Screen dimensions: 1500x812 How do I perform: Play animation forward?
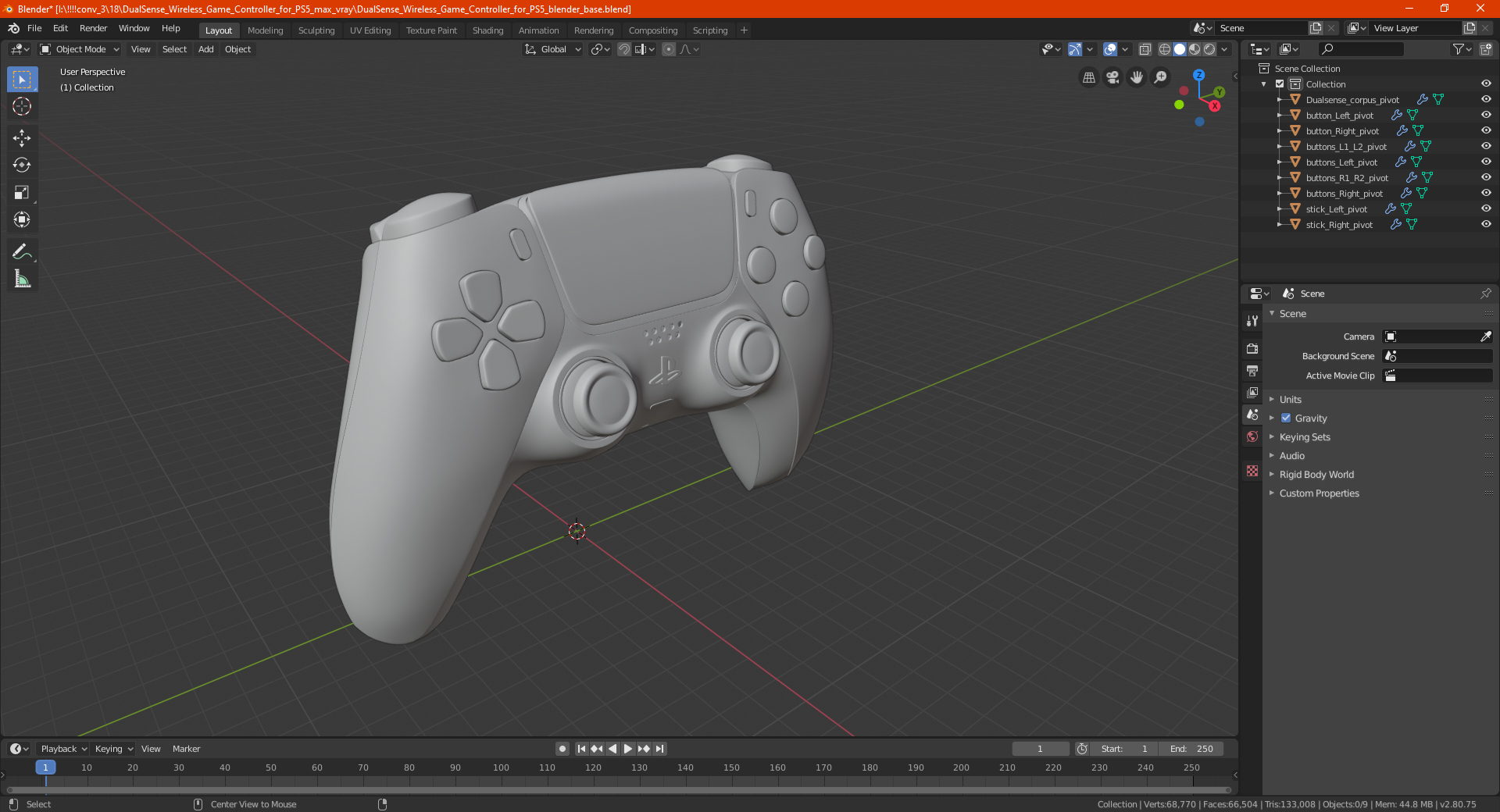point(628,749)
